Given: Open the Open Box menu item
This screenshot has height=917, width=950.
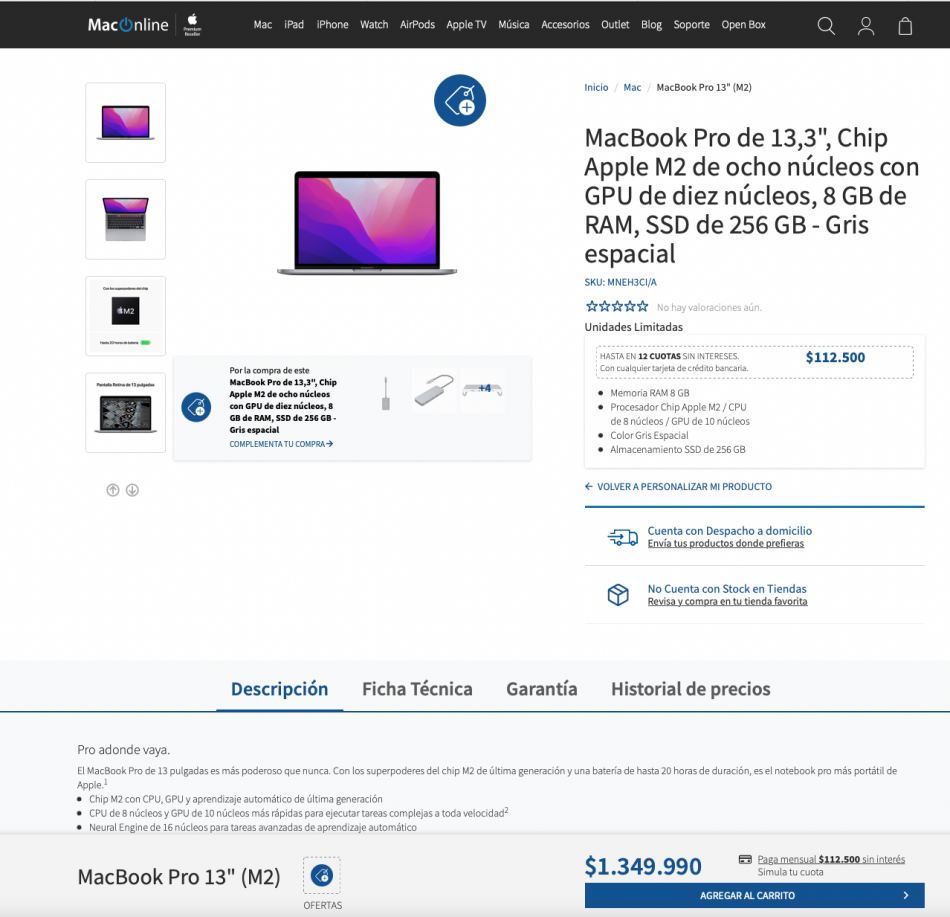Looking at the screenshot, I should pos(743,25).
